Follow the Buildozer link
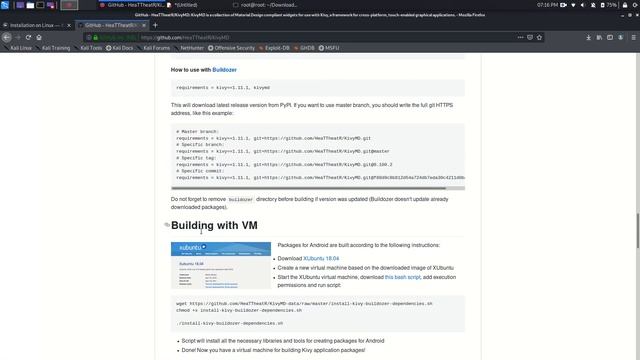This screenshot has height=360, width=640. coord(224,70)
